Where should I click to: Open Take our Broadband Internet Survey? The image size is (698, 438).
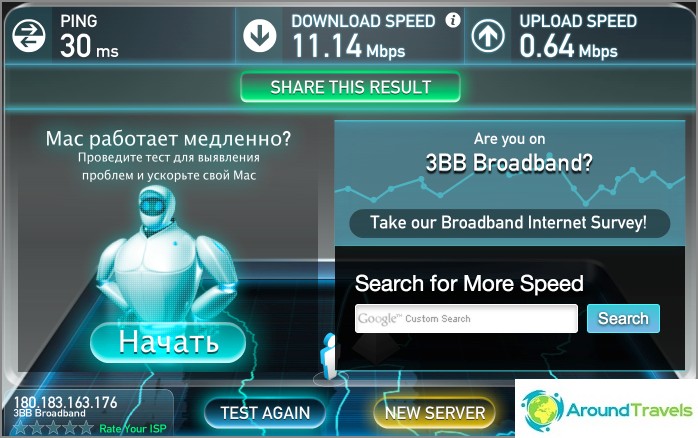pos(509,223)
